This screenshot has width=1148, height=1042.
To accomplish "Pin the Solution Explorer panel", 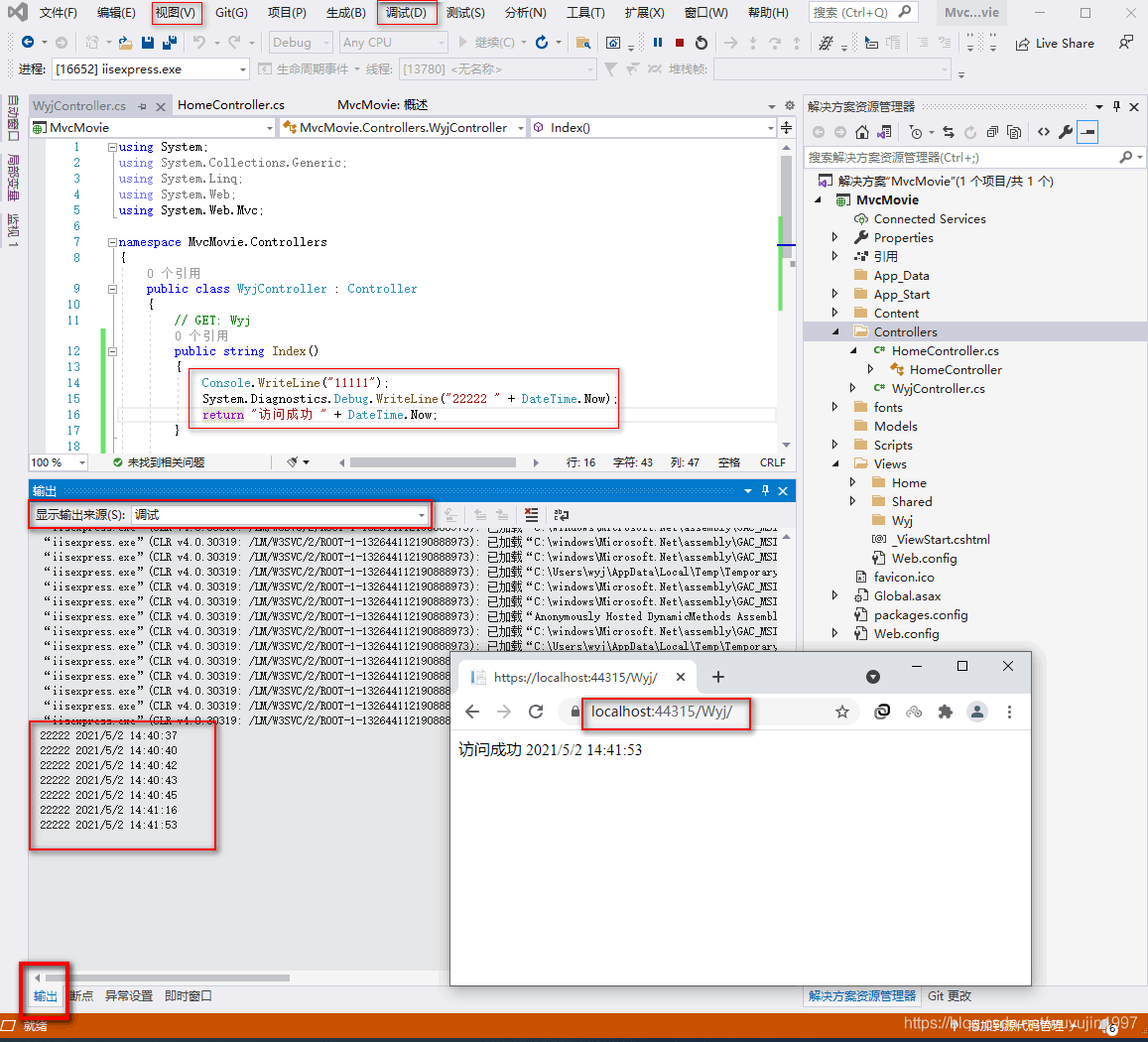I will click(x=1118, y=106).
